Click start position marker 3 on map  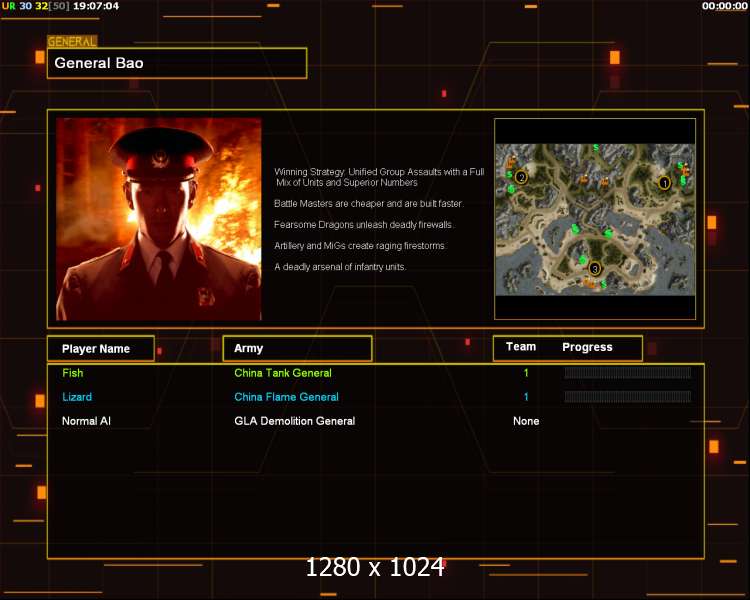coord(595,268)
